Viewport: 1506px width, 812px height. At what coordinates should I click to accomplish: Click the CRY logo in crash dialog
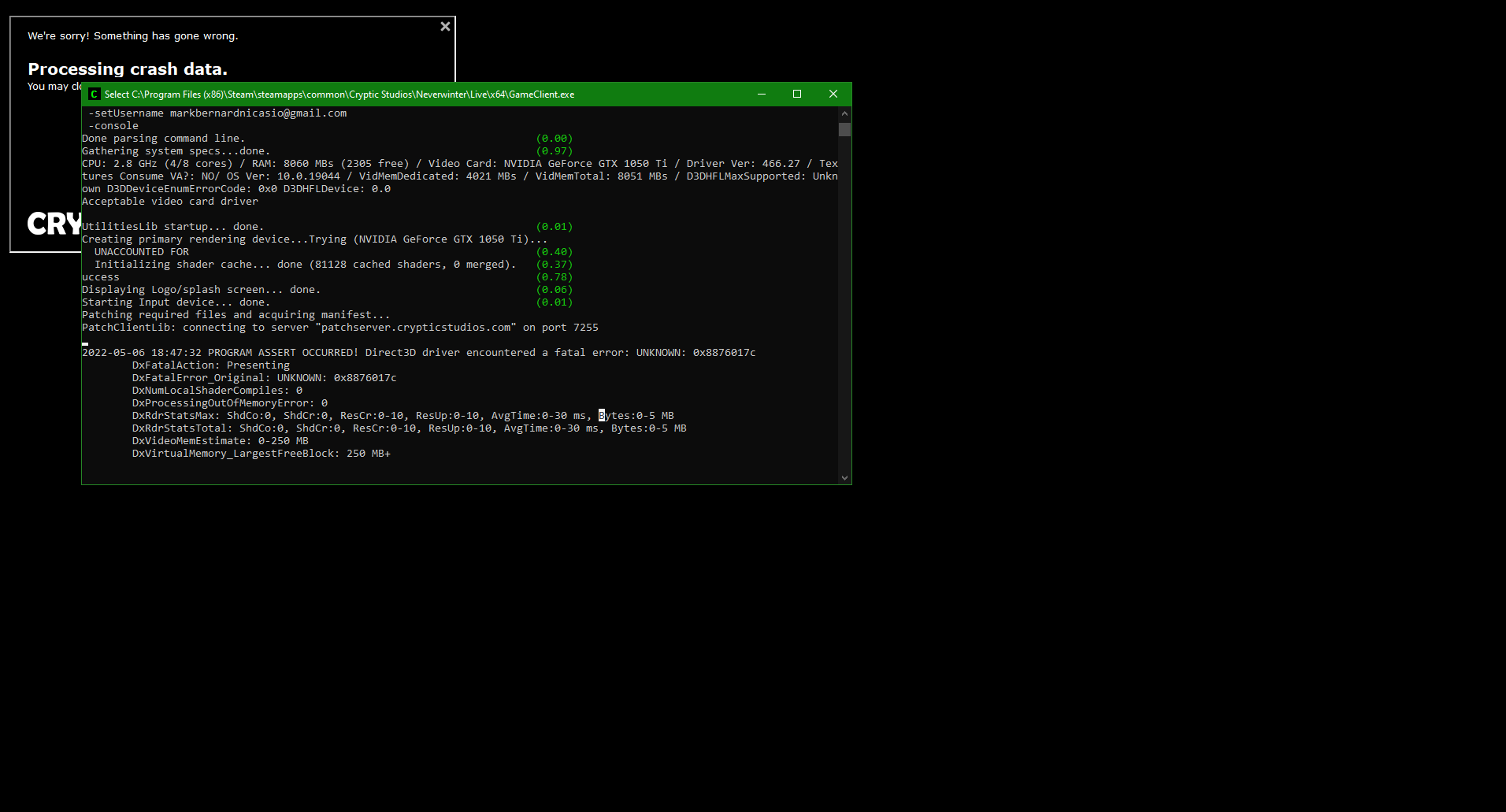pos(54,224)
